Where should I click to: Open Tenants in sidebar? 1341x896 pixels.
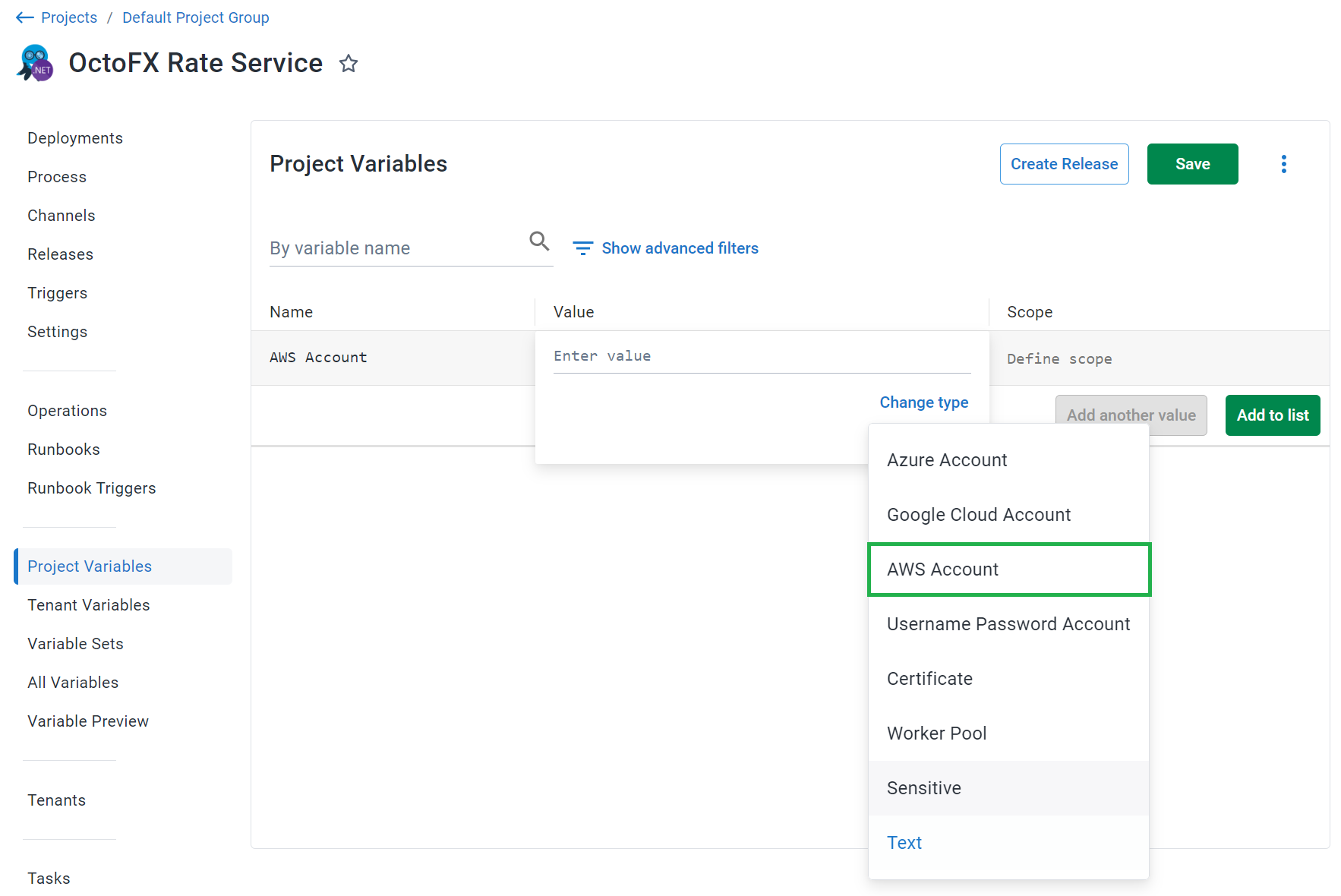[x=56, y=800]
